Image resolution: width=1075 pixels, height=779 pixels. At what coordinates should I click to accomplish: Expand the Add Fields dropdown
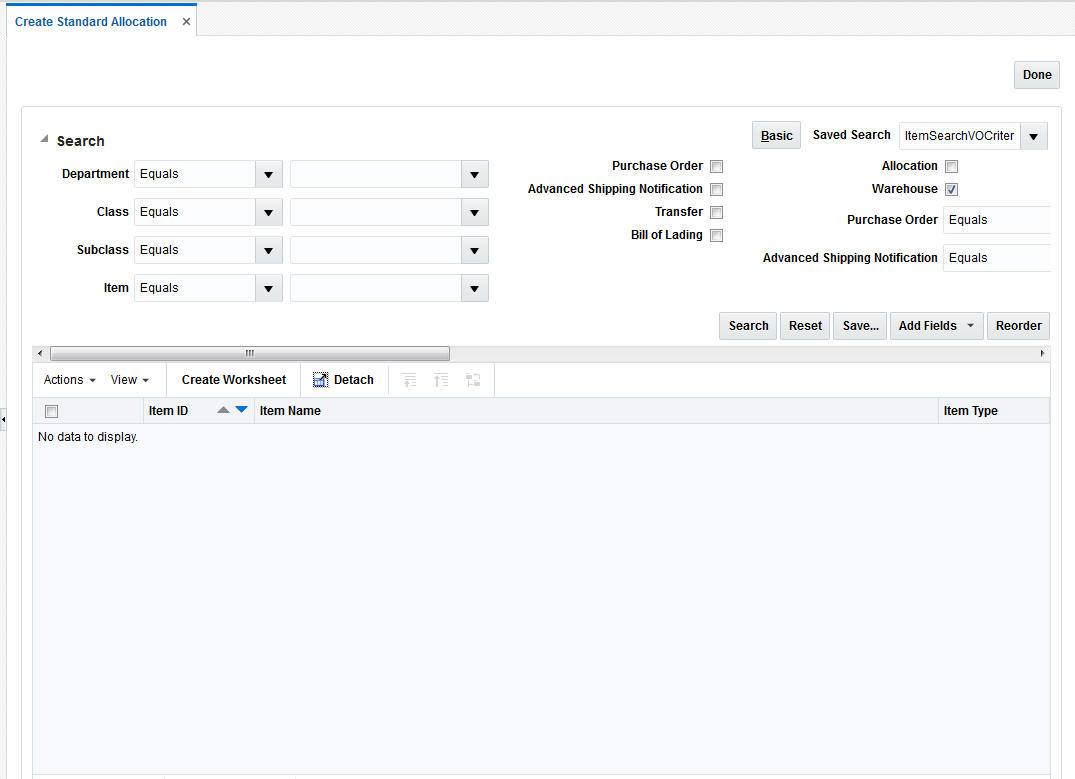(936, 326)
